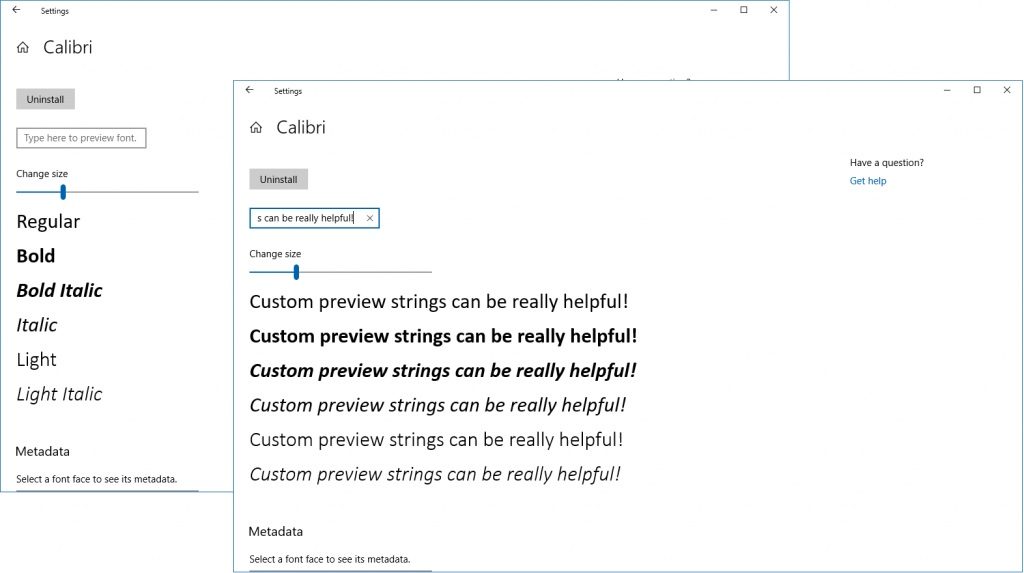1024x573 pixels.
Task: Go back using the front window's arrow
Action: 249,90
